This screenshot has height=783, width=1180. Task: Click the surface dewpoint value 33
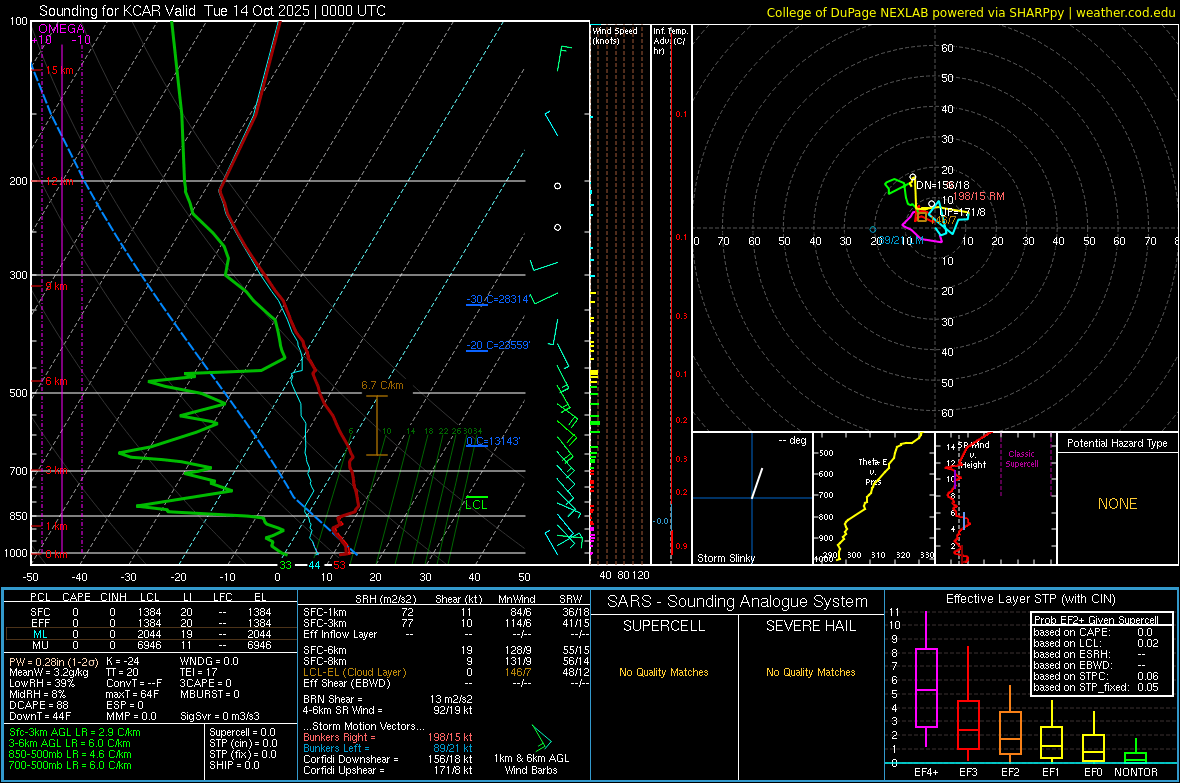(x=285, y=565)
